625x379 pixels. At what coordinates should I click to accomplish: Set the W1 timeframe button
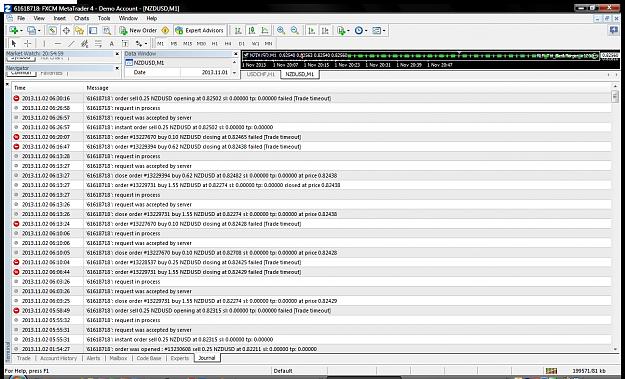[x=255, y=43]
